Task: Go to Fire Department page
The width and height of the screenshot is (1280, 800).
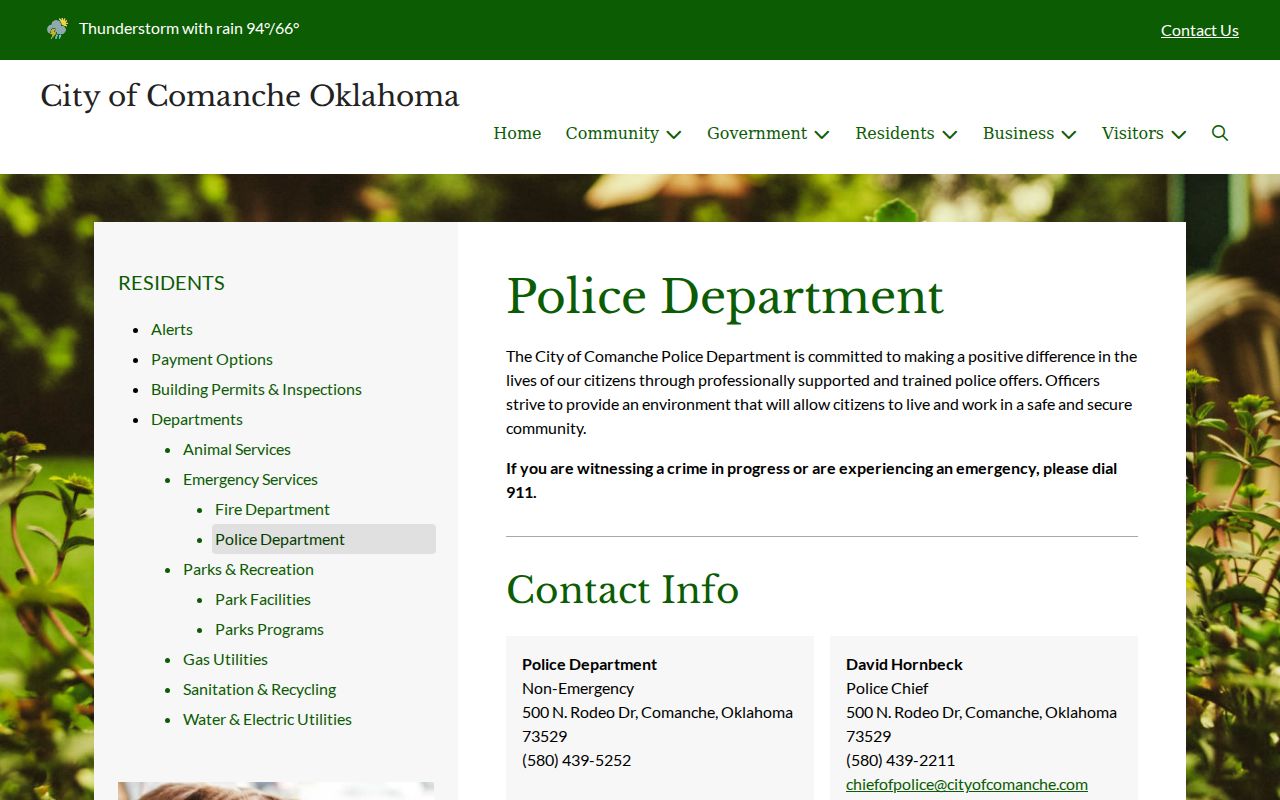Action: pos(272,509)
